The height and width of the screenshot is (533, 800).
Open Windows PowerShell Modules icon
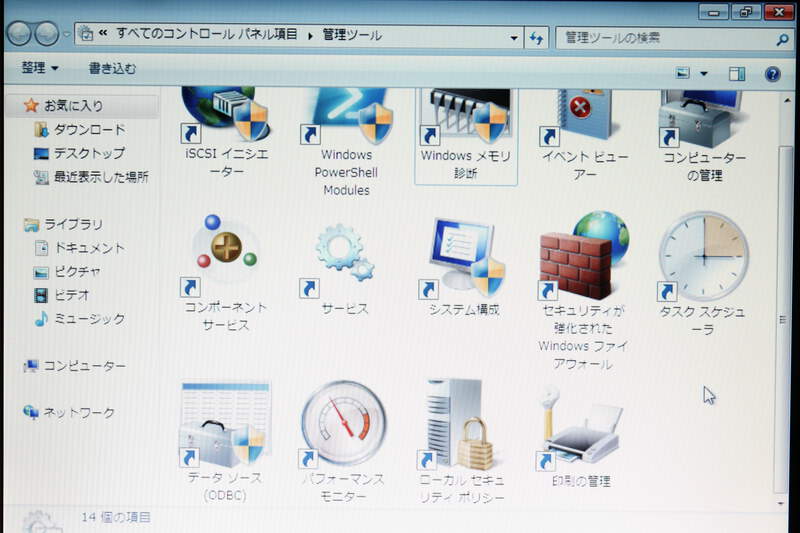coord(347,116)
